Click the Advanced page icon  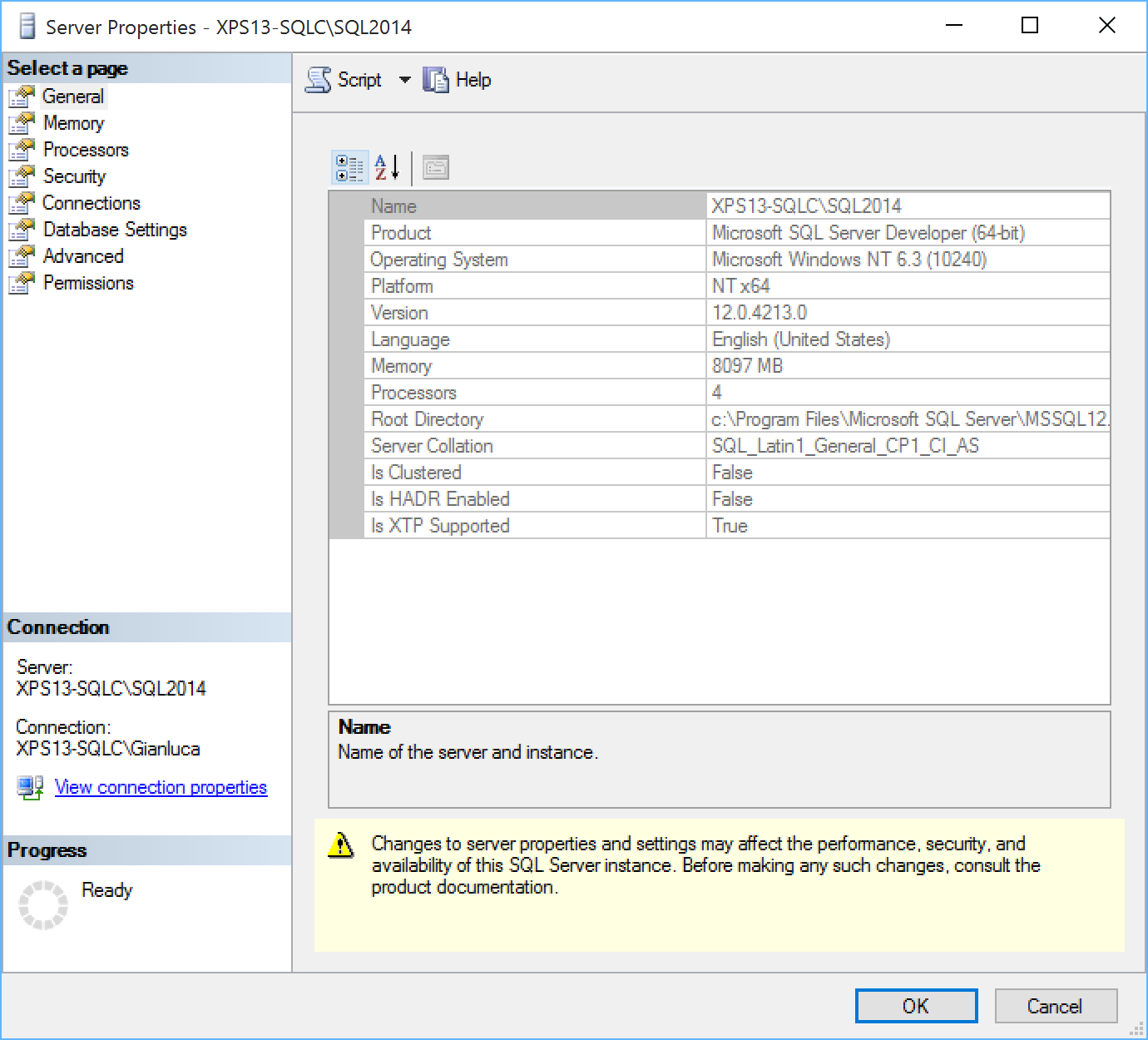coord(22,256)
